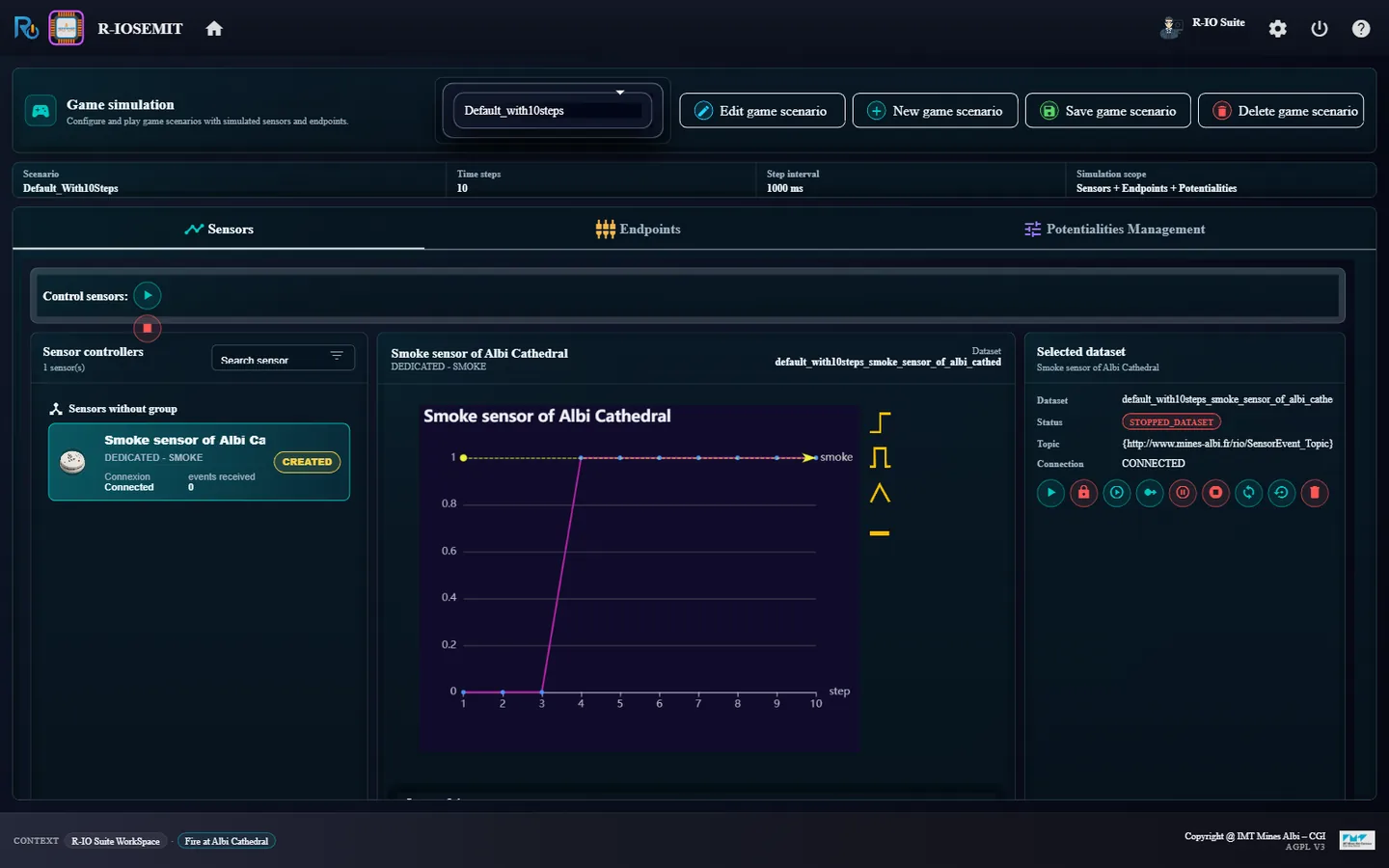1389x868 pixels.
Task: Click the power logout icon
Action: pos(1320,29)
